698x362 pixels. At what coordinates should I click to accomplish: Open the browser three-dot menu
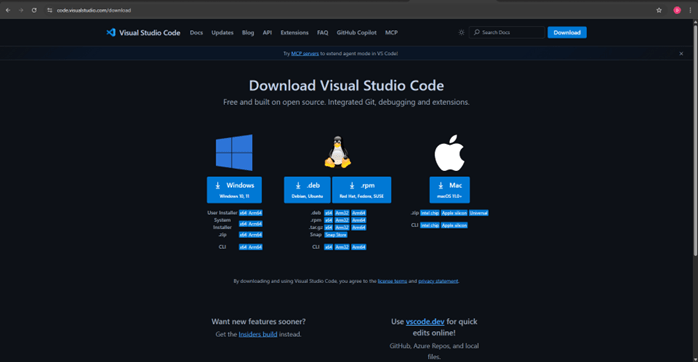pyautogui.click(x=690, y=10)
